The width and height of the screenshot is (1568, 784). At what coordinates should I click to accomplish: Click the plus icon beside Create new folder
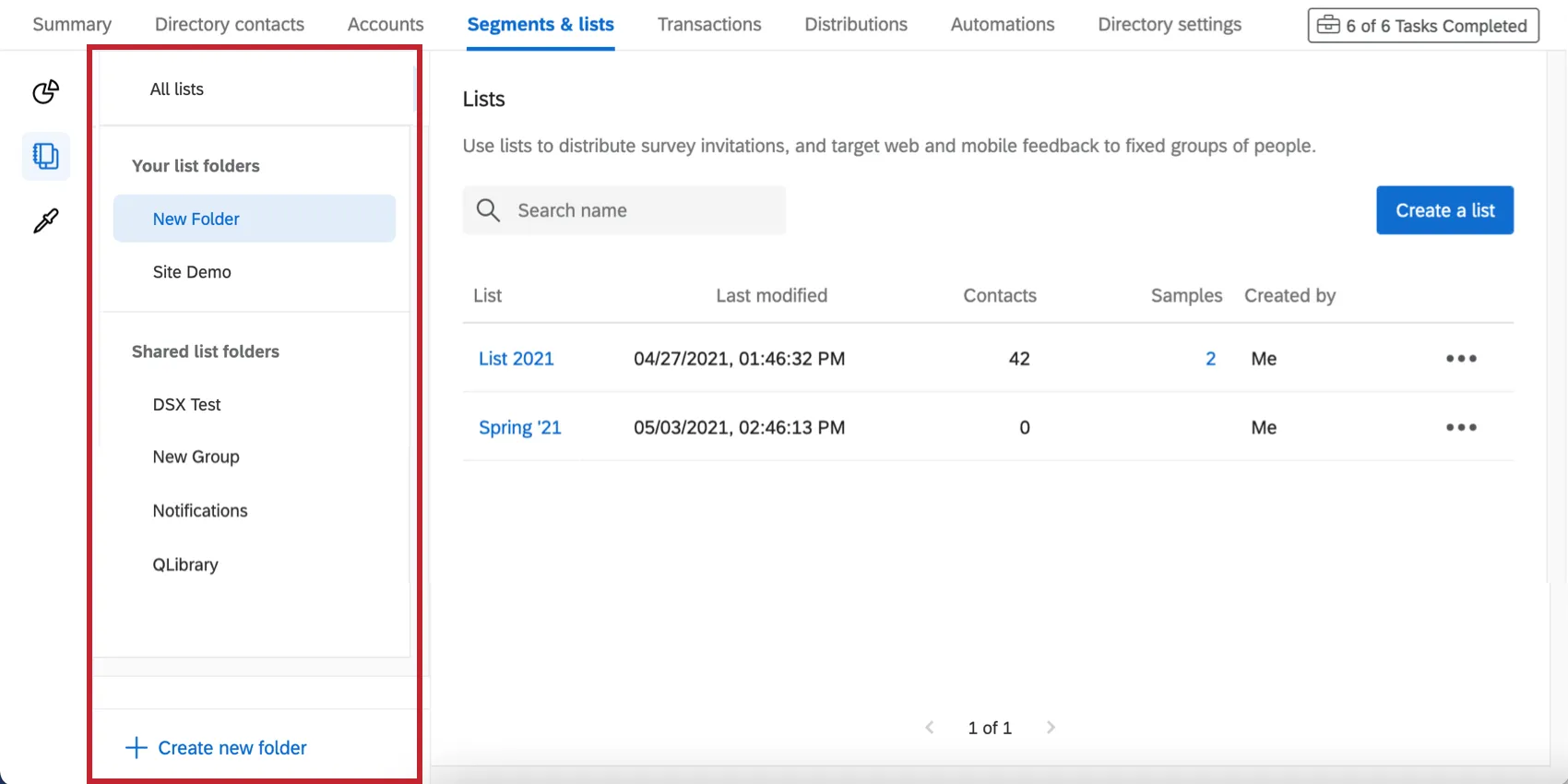tap(137, 747)
